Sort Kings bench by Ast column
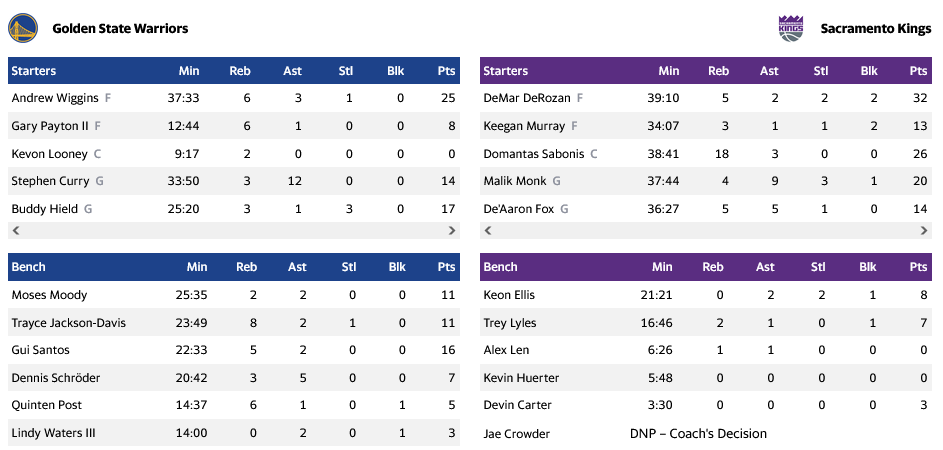Viewport: 943px width, 450px height. (x=765, y=267)
